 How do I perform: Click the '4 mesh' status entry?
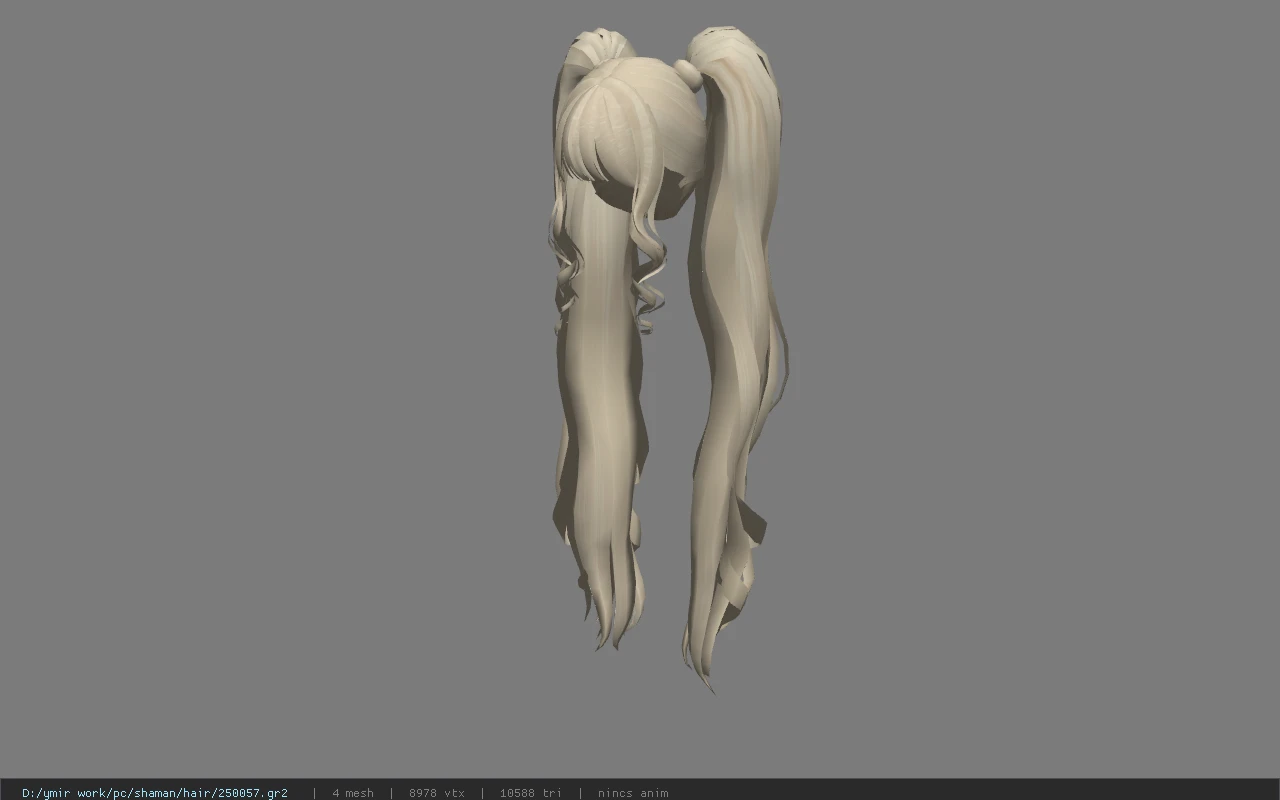353,793
